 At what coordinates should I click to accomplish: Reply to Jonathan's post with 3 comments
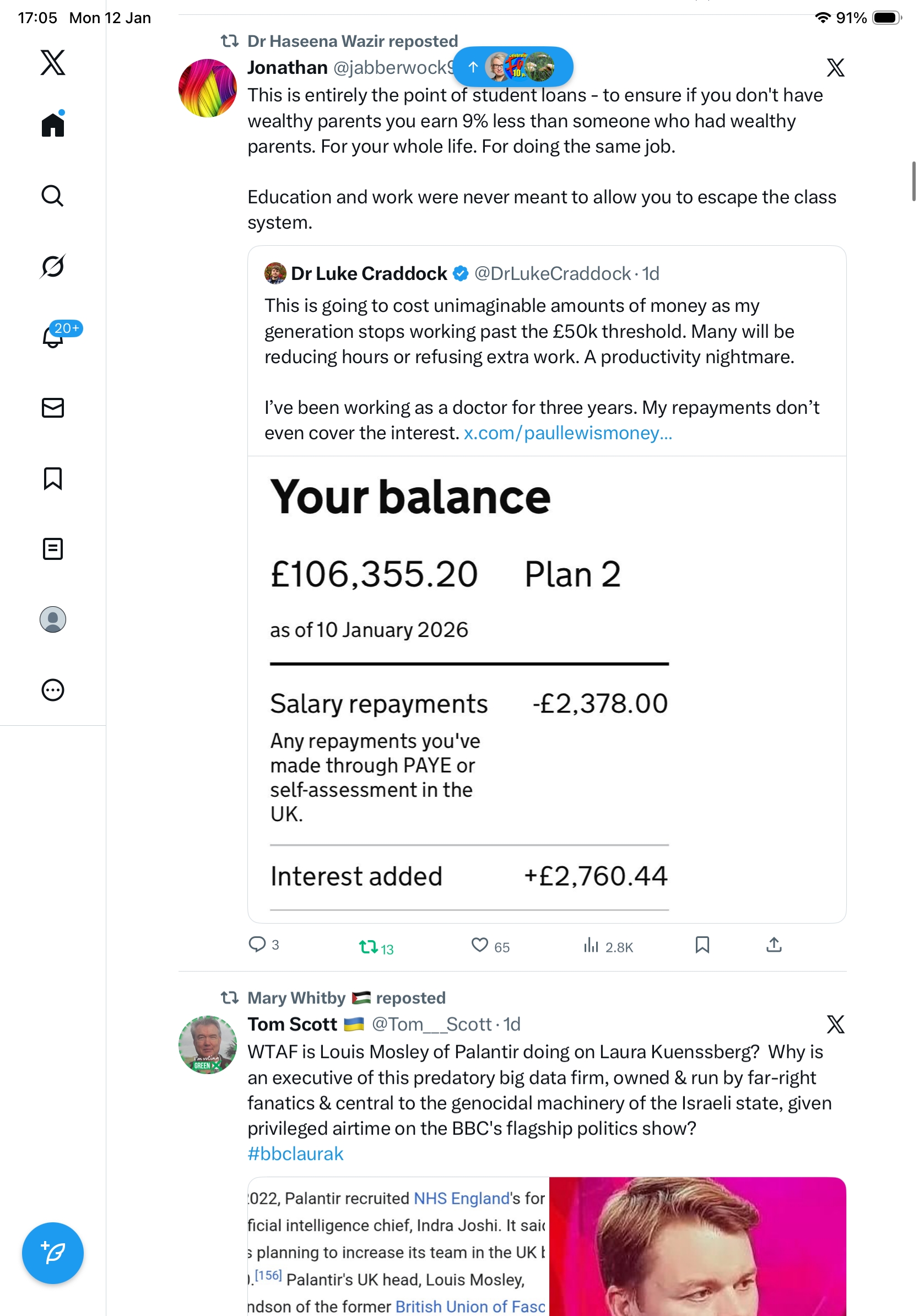click(x=257, y=944)
